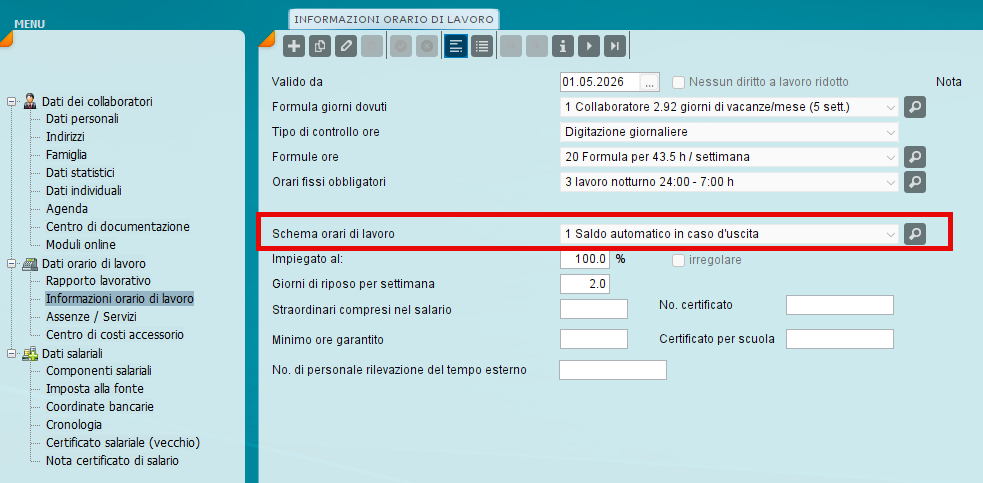Click the magnifier beside Formule ore
The image size is (983, 483).
click(915, 157)
